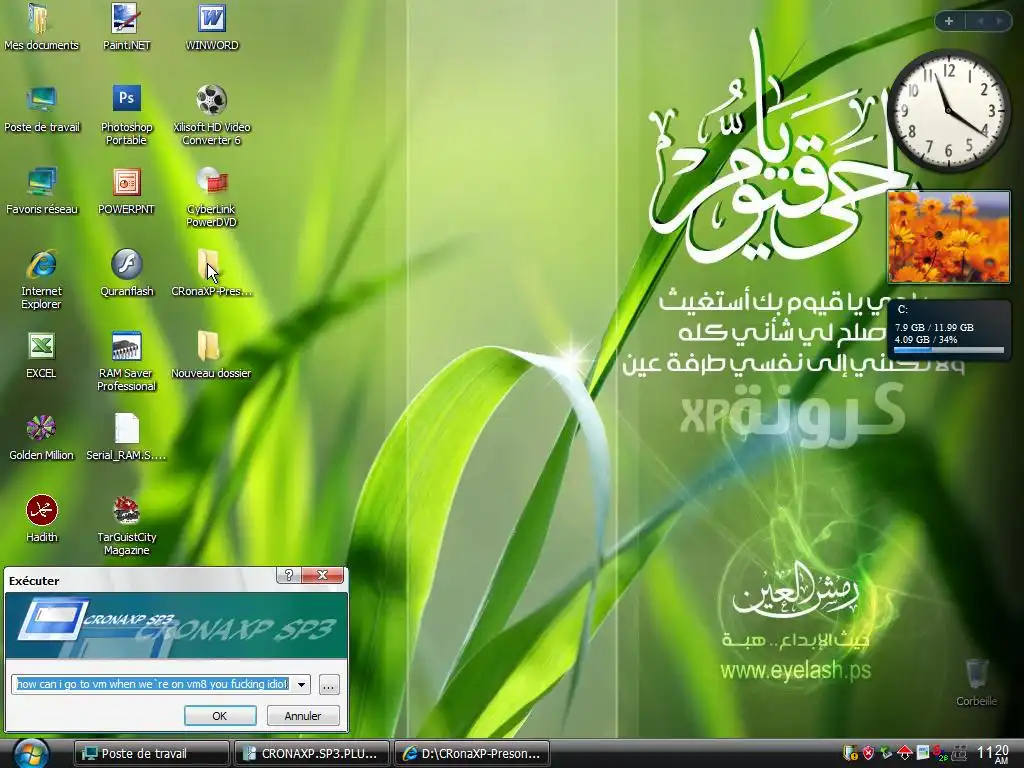1024x768 pixels.
Task: Select the EXCEL desktop shortcut
Action: 41,355
